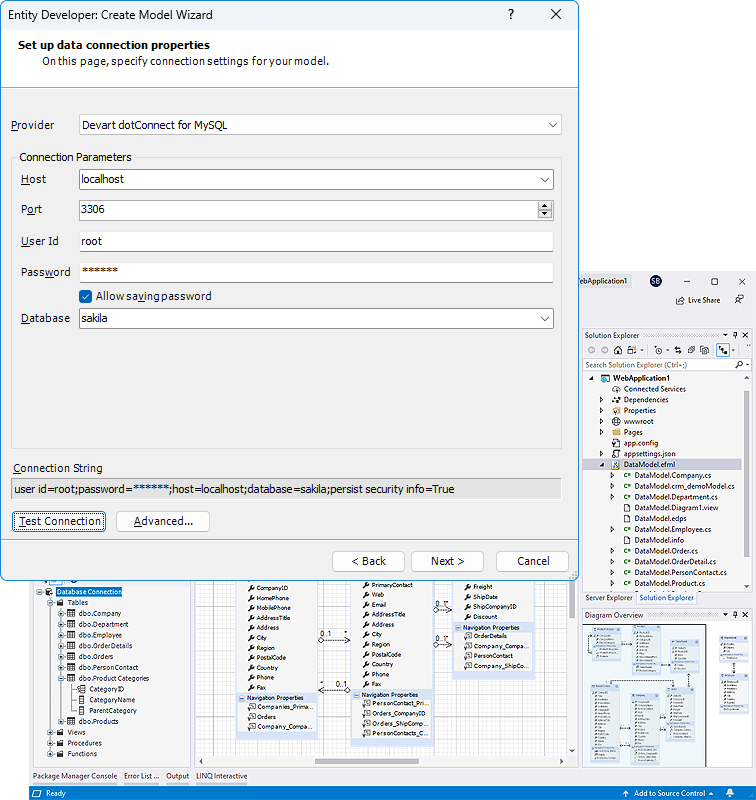Open the Package Manager Console tab
The width and height of the screenshot is (756, 800).
coord(74,776)
